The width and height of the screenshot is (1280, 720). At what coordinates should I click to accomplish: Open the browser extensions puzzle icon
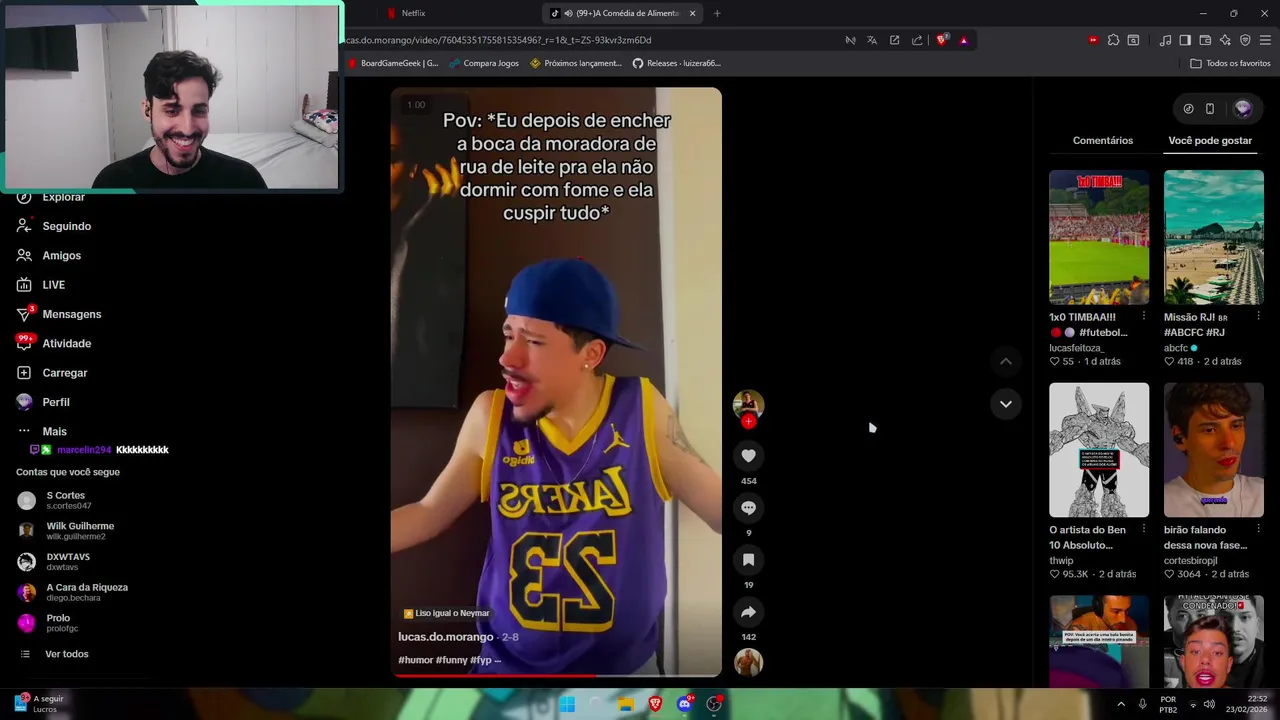(1113, 40)
